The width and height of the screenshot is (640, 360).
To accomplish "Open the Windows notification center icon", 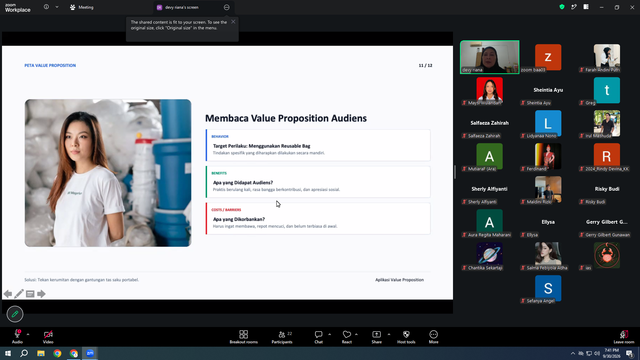I will 629,353.
